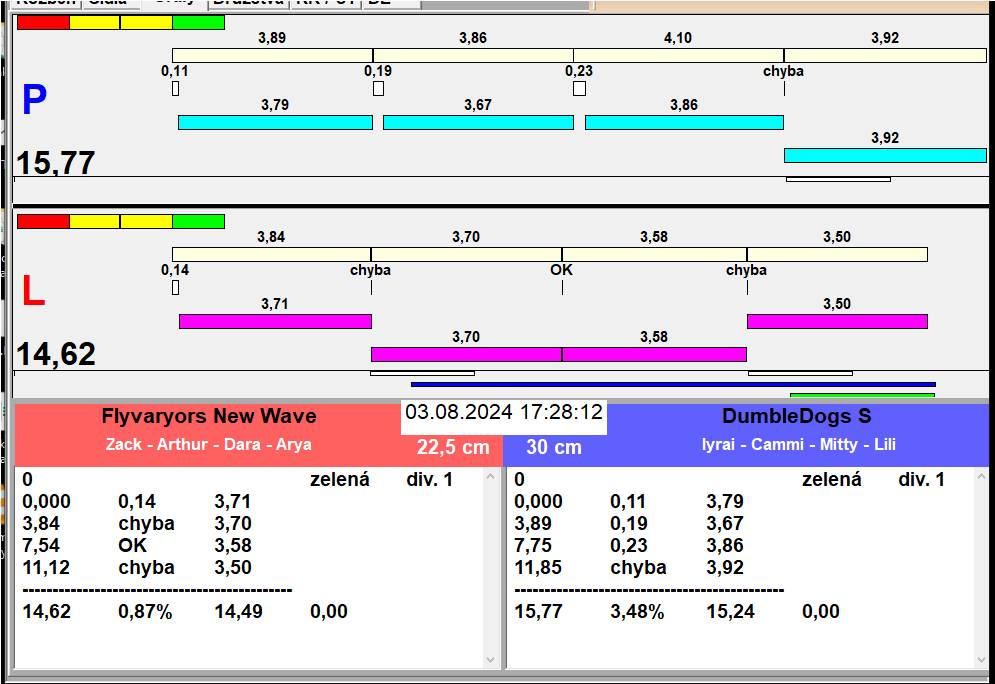
Task: Select the cyan 3,79 bar in lane P
Action: coord(275,122)
